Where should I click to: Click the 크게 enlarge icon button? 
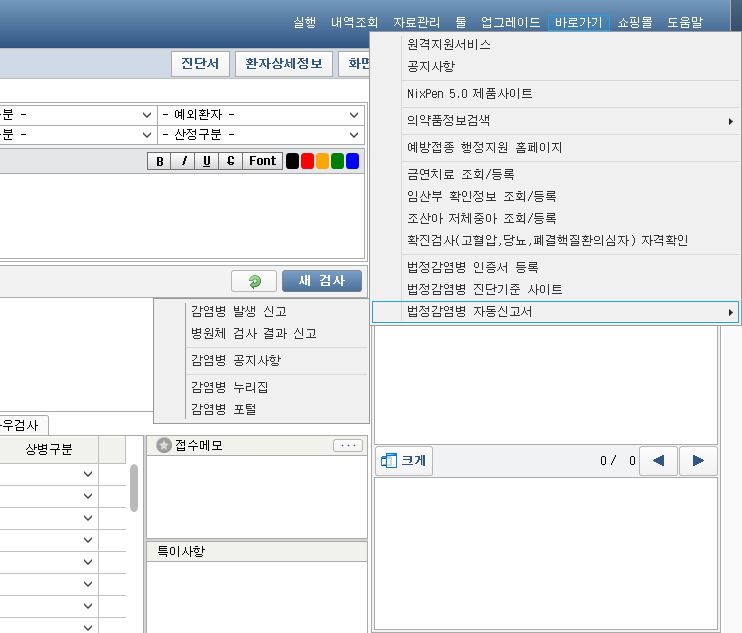(403, 461)
